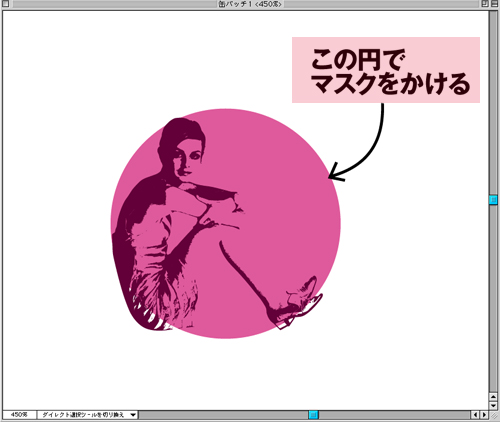Click the vertical scrollbar thumb

[x=493, y=200]
